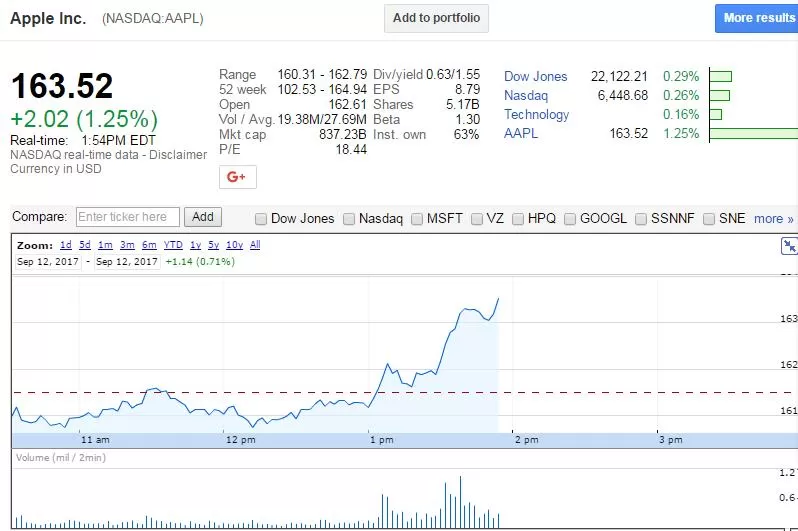Choose 1y chart zoom
This screenshot has height=531, width=798.
coord(195,245)
